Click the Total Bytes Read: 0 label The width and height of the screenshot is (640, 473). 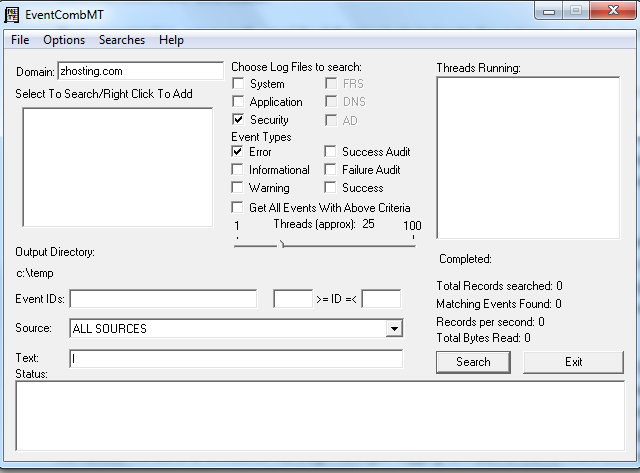click(x=483, y=338)
